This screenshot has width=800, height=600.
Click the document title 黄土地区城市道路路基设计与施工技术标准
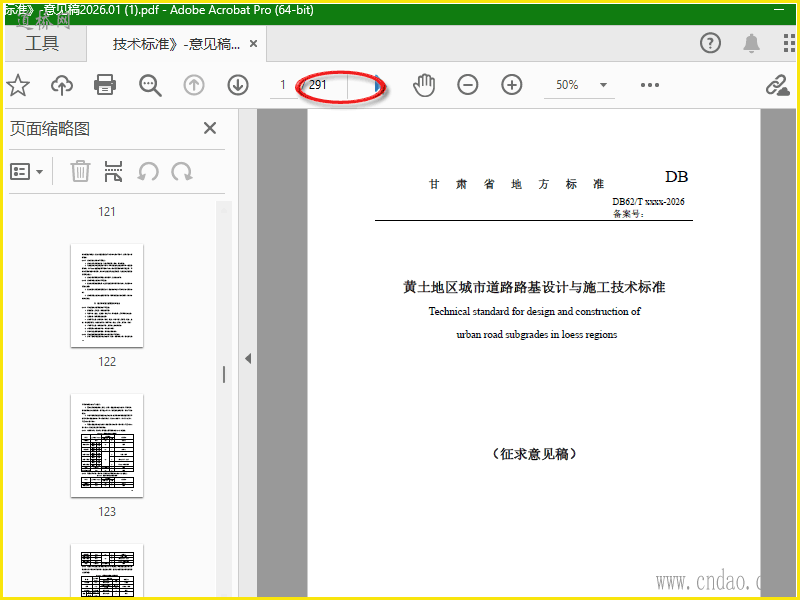point(534,287)
